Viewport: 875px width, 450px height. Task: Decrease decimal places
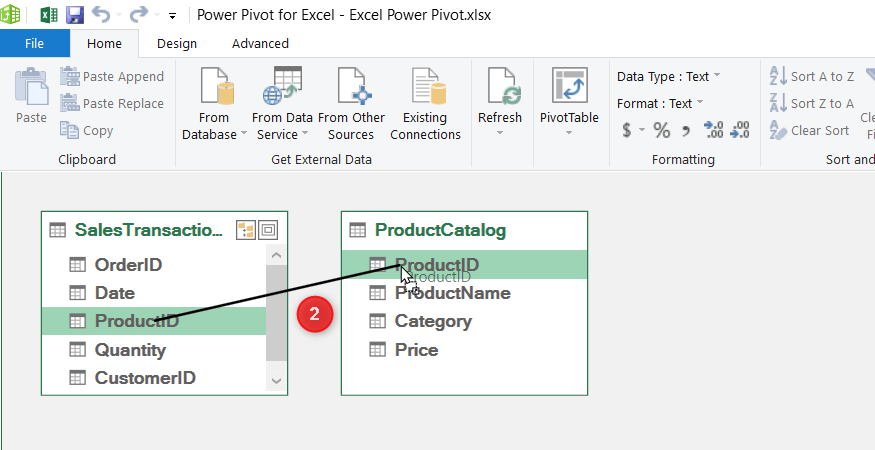point(740,130)
